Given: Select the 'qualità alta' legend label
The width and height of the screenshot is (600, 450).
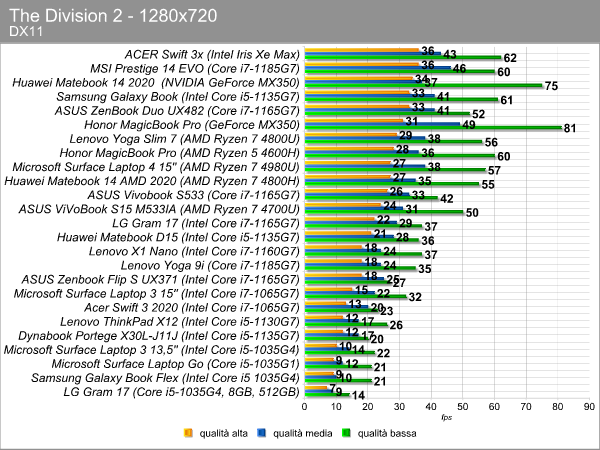Looking at the screenshot, I should [223, 433].
